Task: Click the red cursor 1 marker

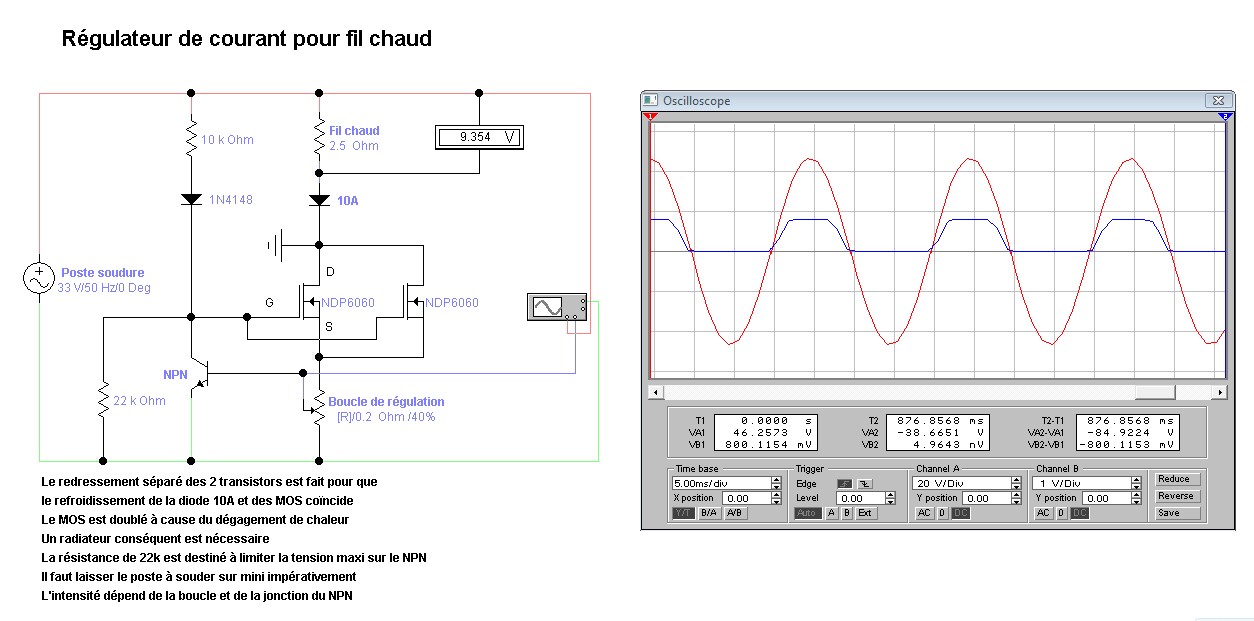Action: (651, 117)
